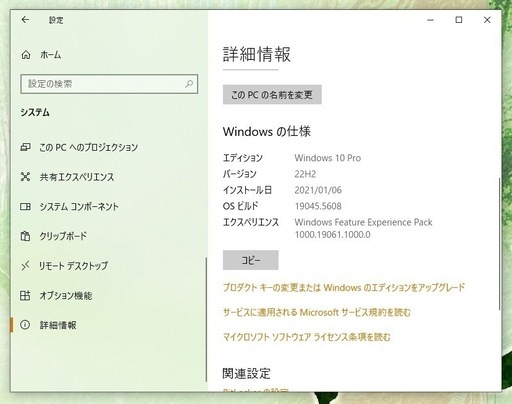
Task: Click the オプション機能 icon
Action: [26, 295]
